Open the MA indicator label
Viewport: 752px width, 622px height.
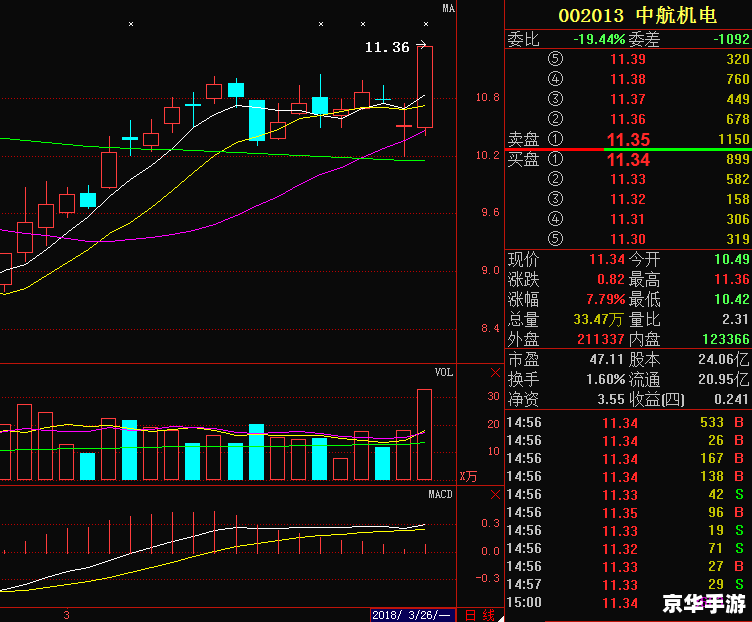(448, 8)
